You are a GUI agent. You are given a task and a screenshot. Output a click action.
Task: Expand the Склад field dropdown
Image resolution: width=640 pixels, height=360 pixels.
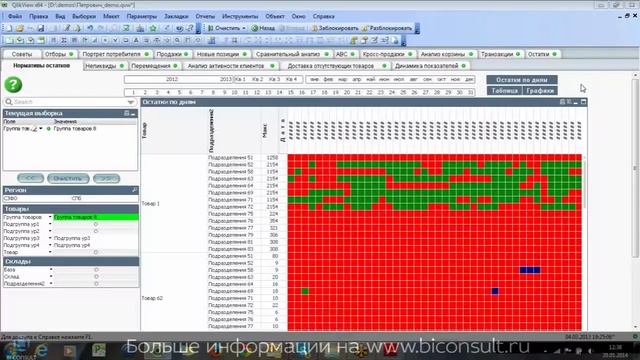coord(51,276)
